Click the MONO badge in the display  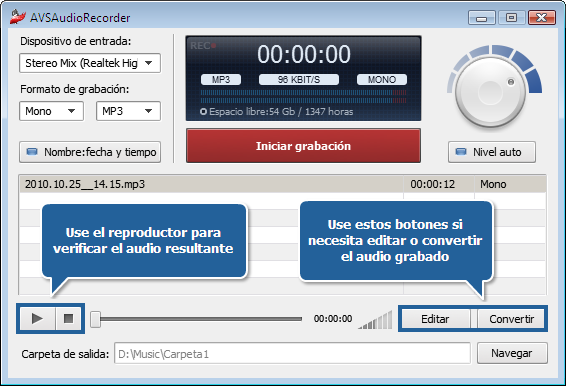(x=382, y=79)
